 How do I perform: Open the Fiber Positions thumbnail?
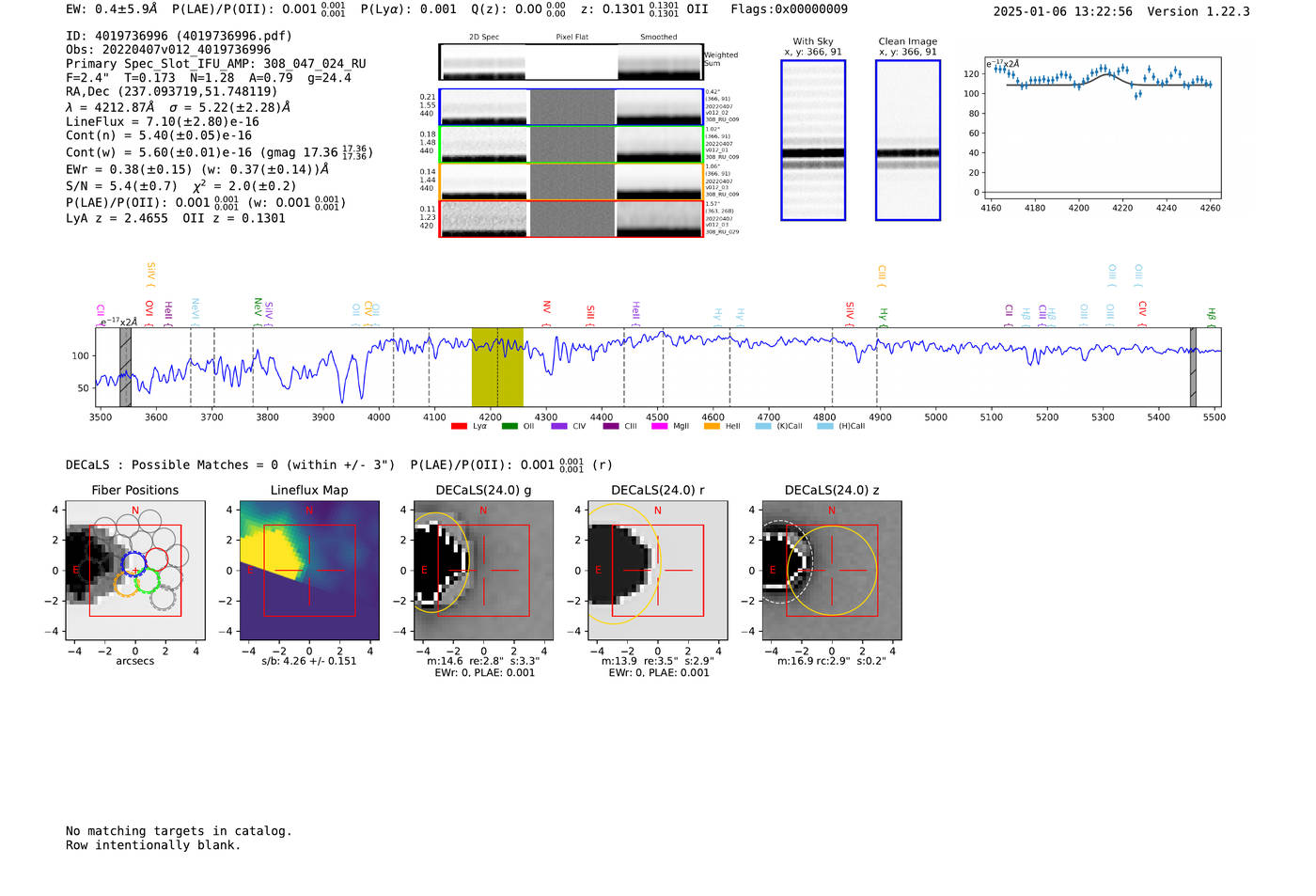click(135, 570)
